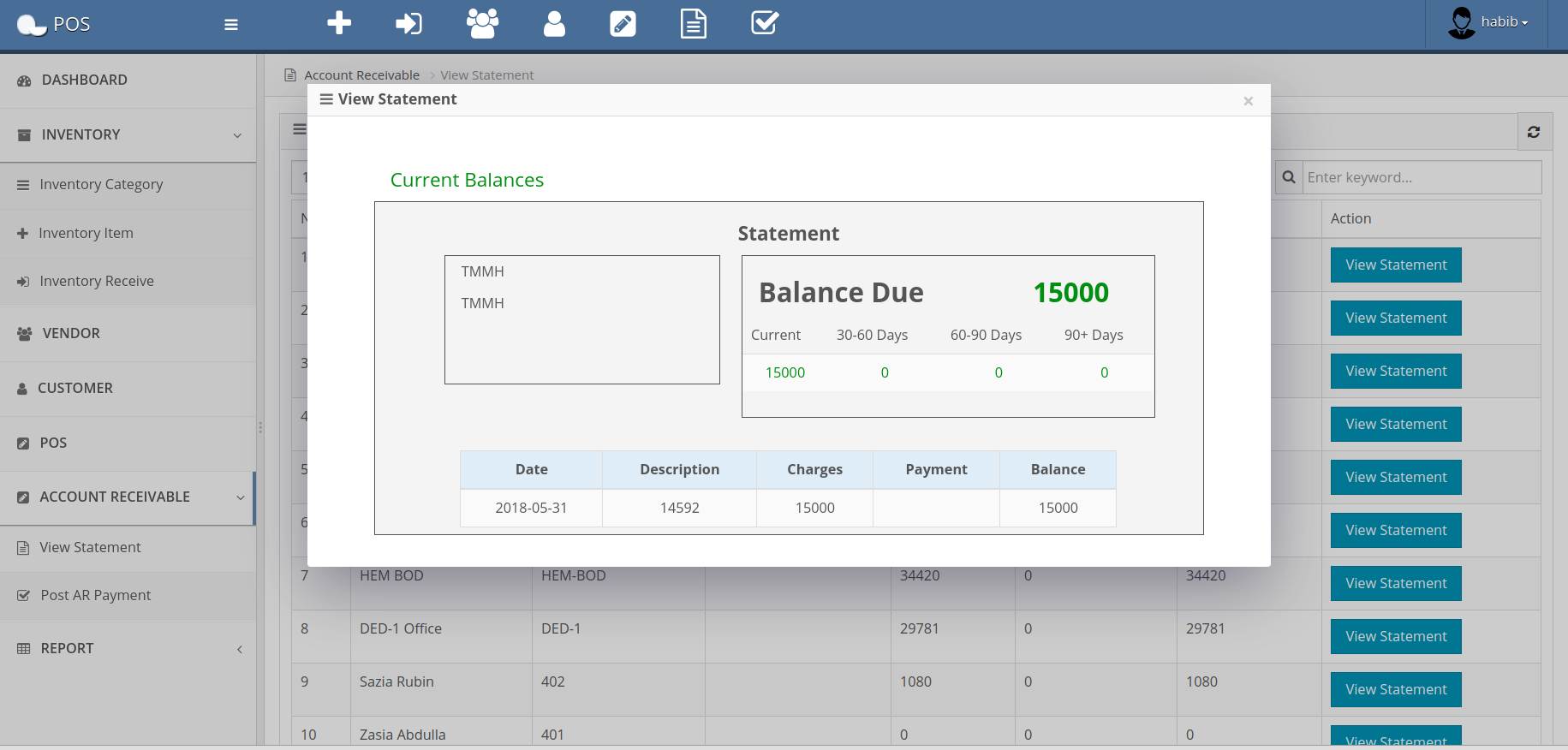Open the habib user dropdown
This screenshot has width=1568, height=750.
pos(1490,23)
